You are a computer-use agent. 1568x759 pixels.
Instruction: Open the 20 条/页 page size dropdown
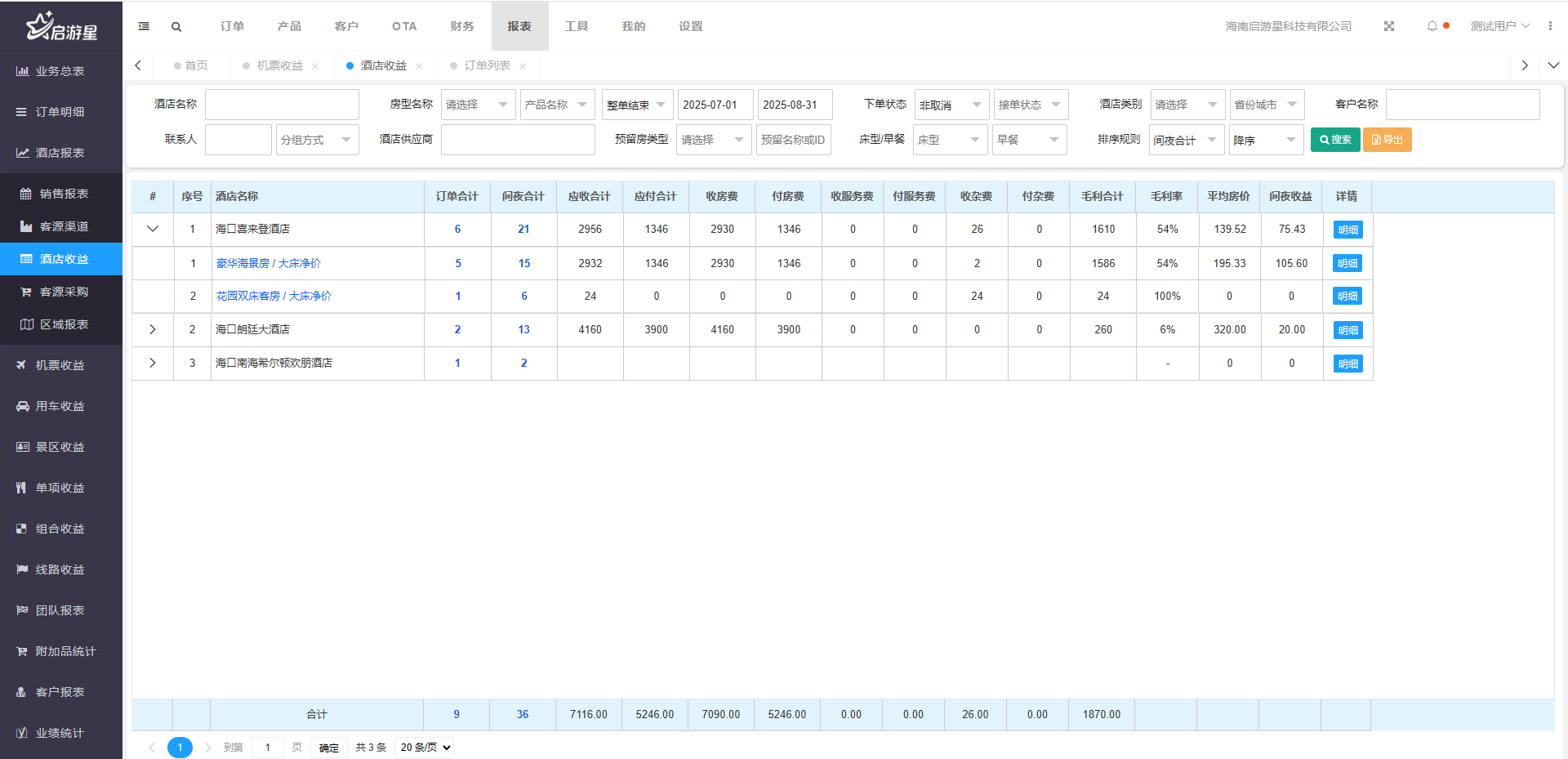[425, 748]
